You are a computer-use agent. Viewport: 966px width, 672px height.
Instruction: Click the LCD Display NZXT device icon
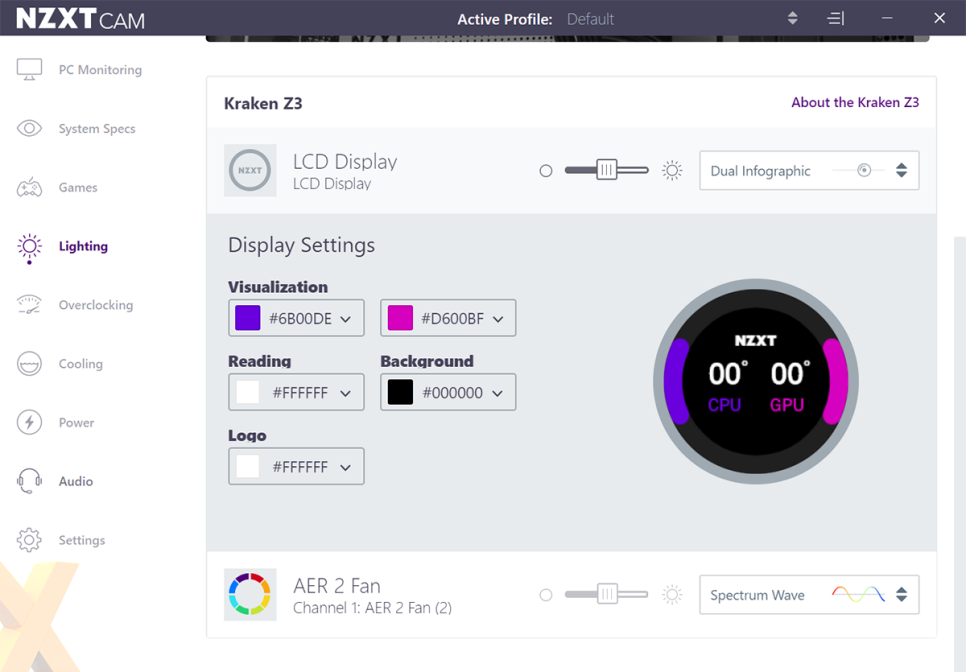coord(250,171)
